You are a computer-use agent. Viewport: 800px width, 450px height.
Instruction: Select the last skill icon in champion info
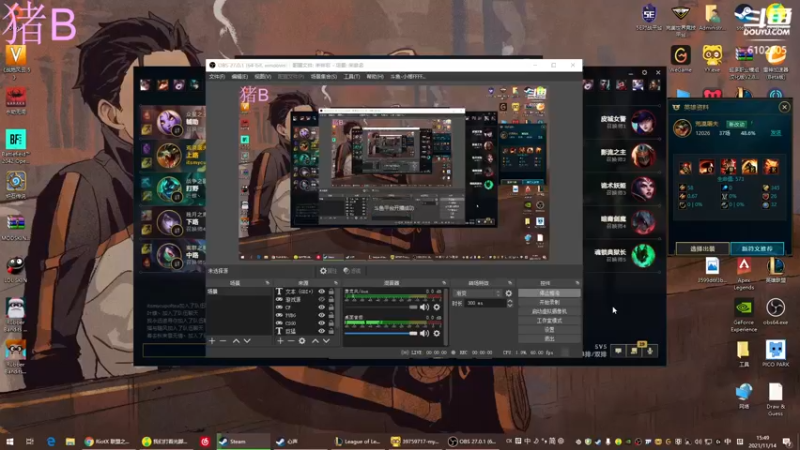click(771, 167)
